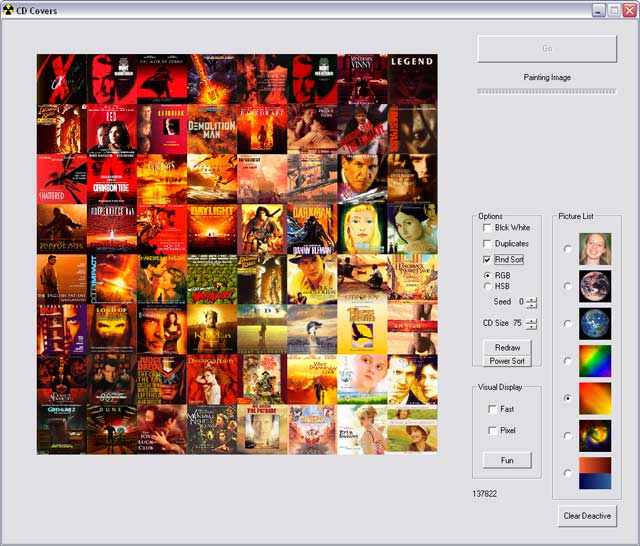640x546 pixels.
Task: Click the Painting Image status label
Action: (x=547, y=77)
